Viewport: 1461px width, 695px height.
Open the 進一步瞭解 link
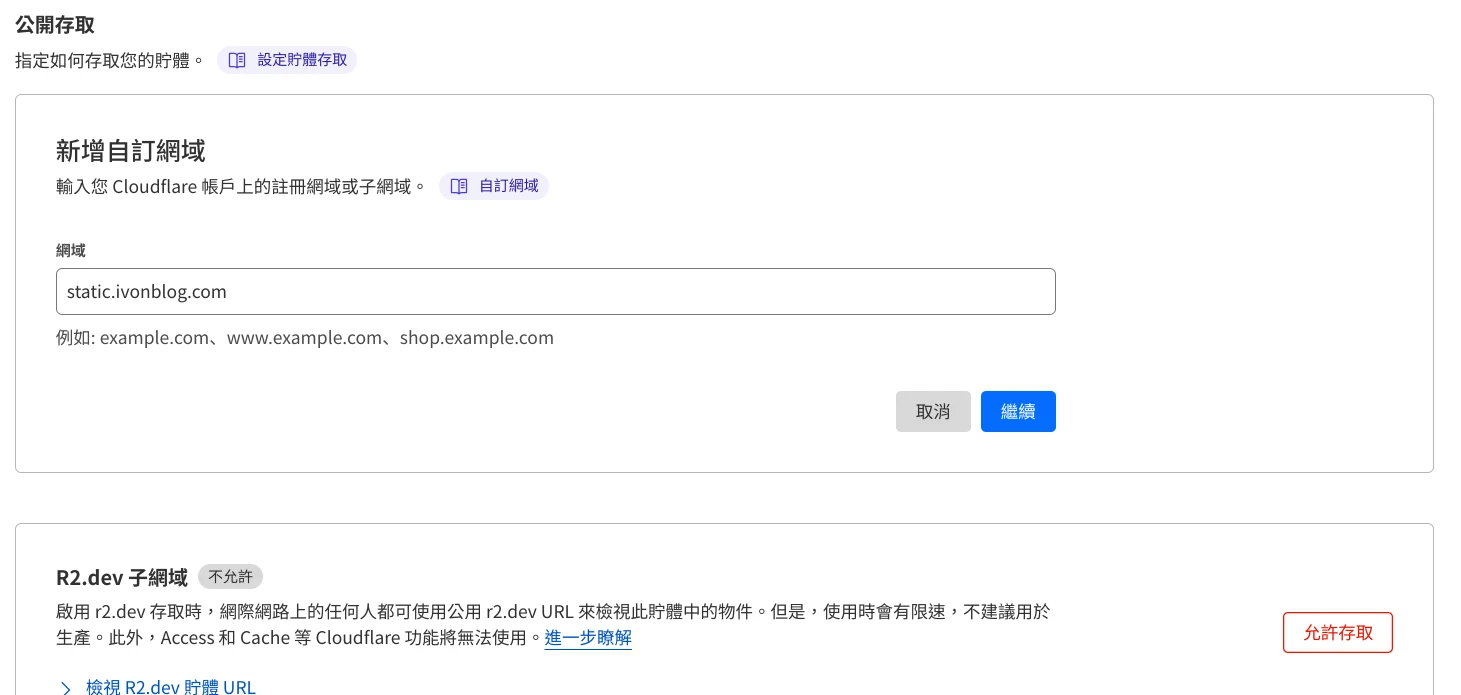588,637
